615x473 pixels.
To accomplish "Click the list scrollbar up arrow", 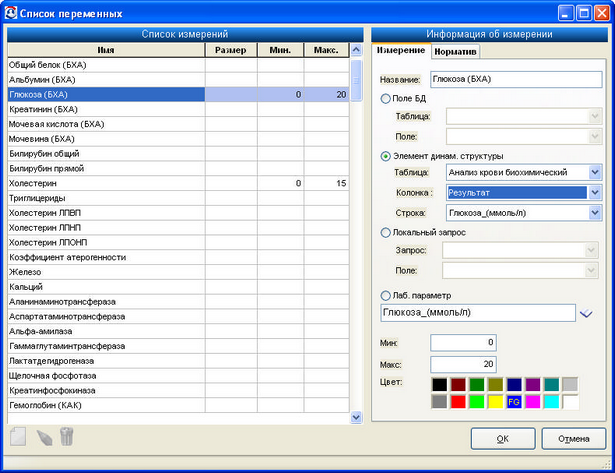I will [356, 50].
